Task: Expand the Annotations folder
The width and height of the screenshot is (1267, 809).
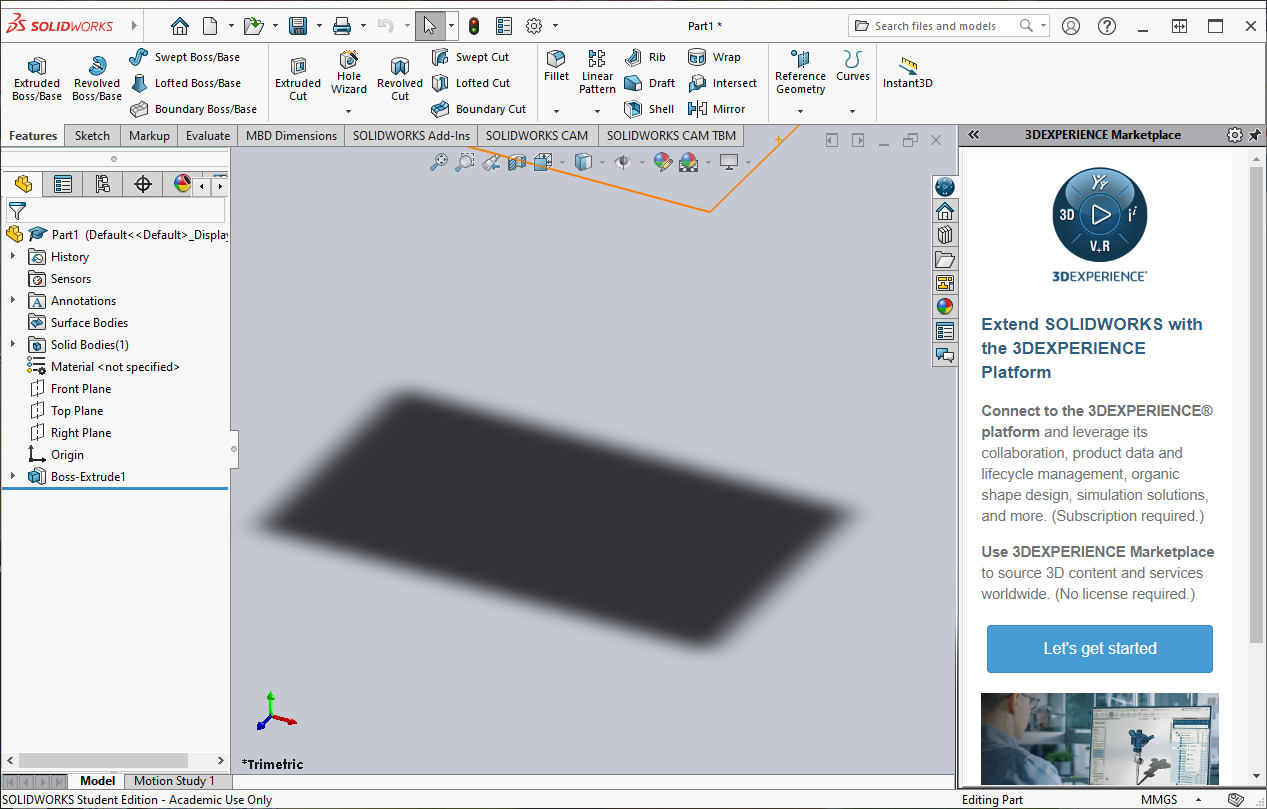Action: click(x=13, y=301)
